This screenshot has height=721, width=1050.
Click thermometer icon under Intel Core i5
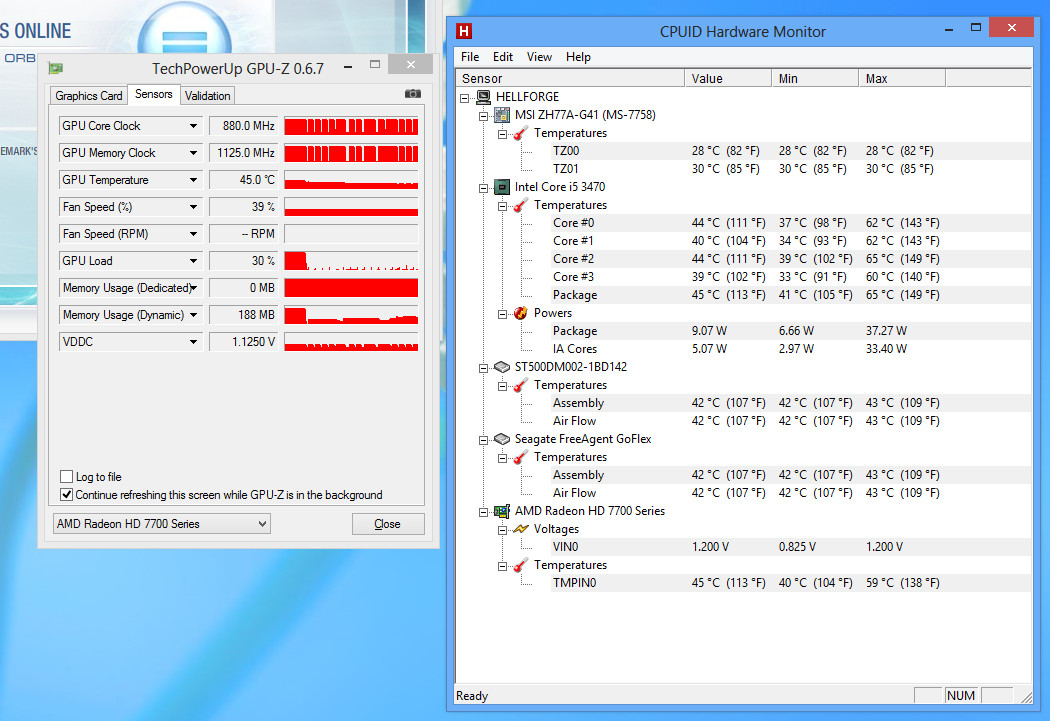coord(521,205)
